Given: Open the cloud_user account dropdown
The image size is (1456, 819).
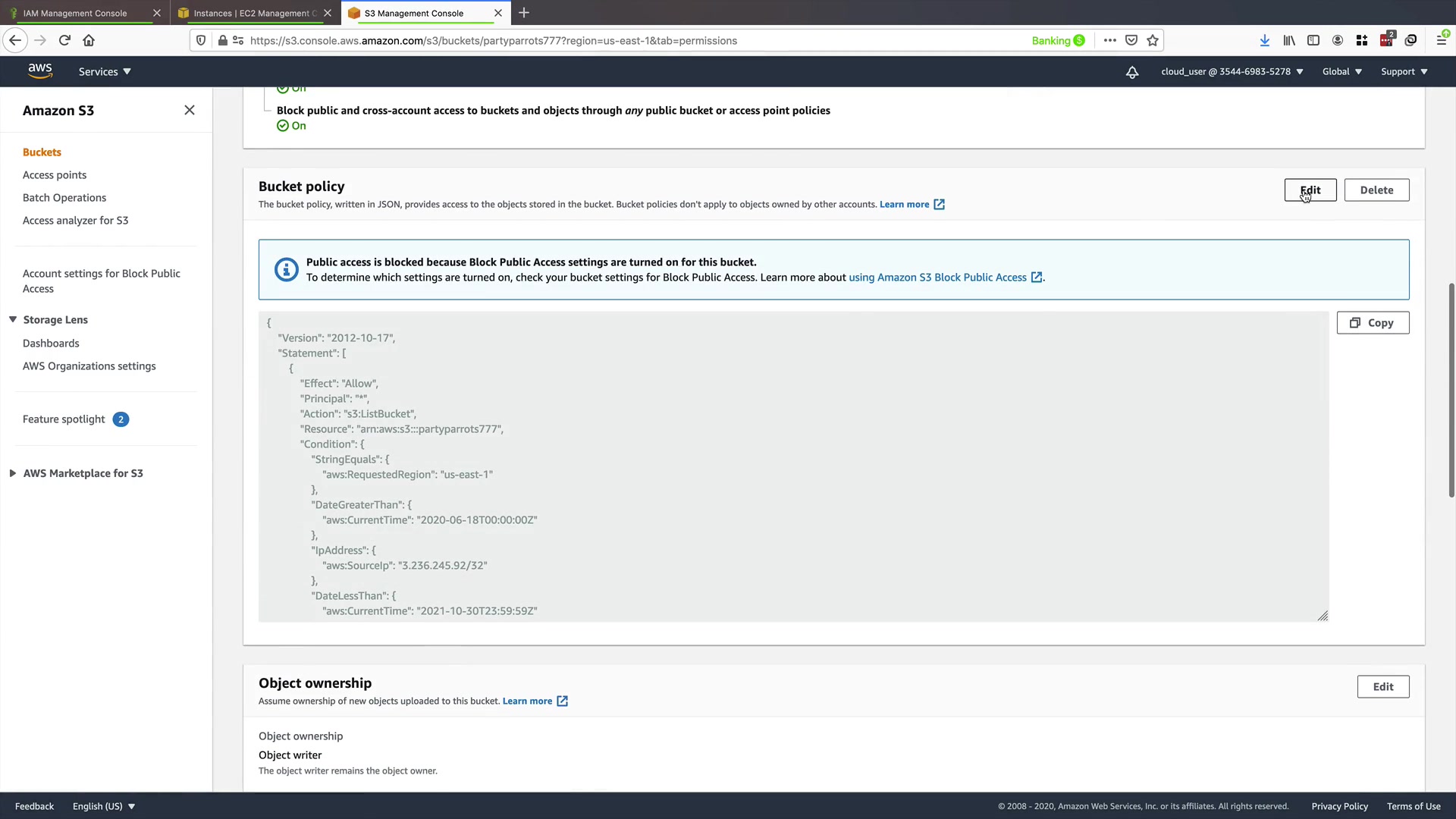Looking at the screenshot, I should pos(1232,71).
